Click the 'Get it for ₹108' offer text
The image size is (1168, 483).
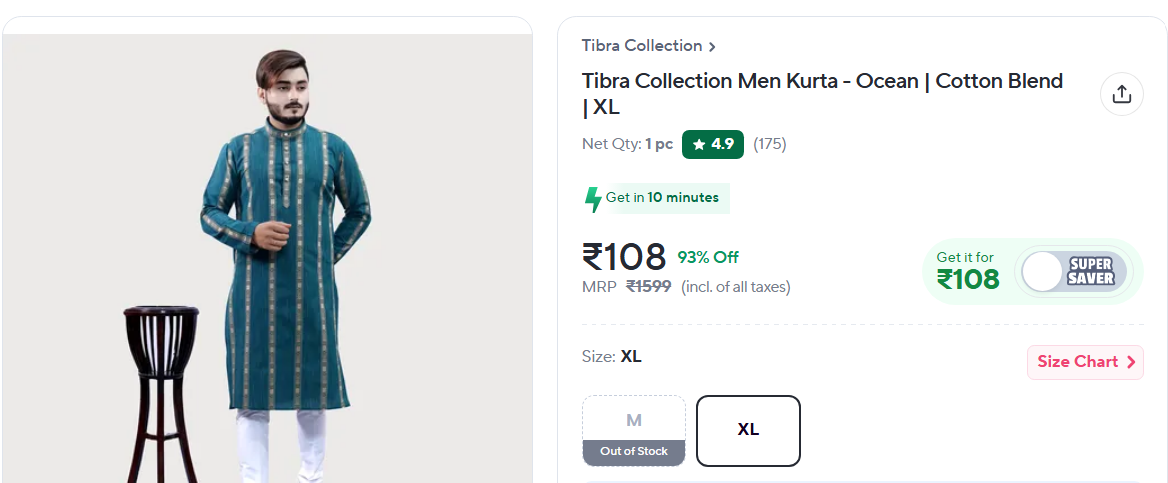tap(967, 272)
